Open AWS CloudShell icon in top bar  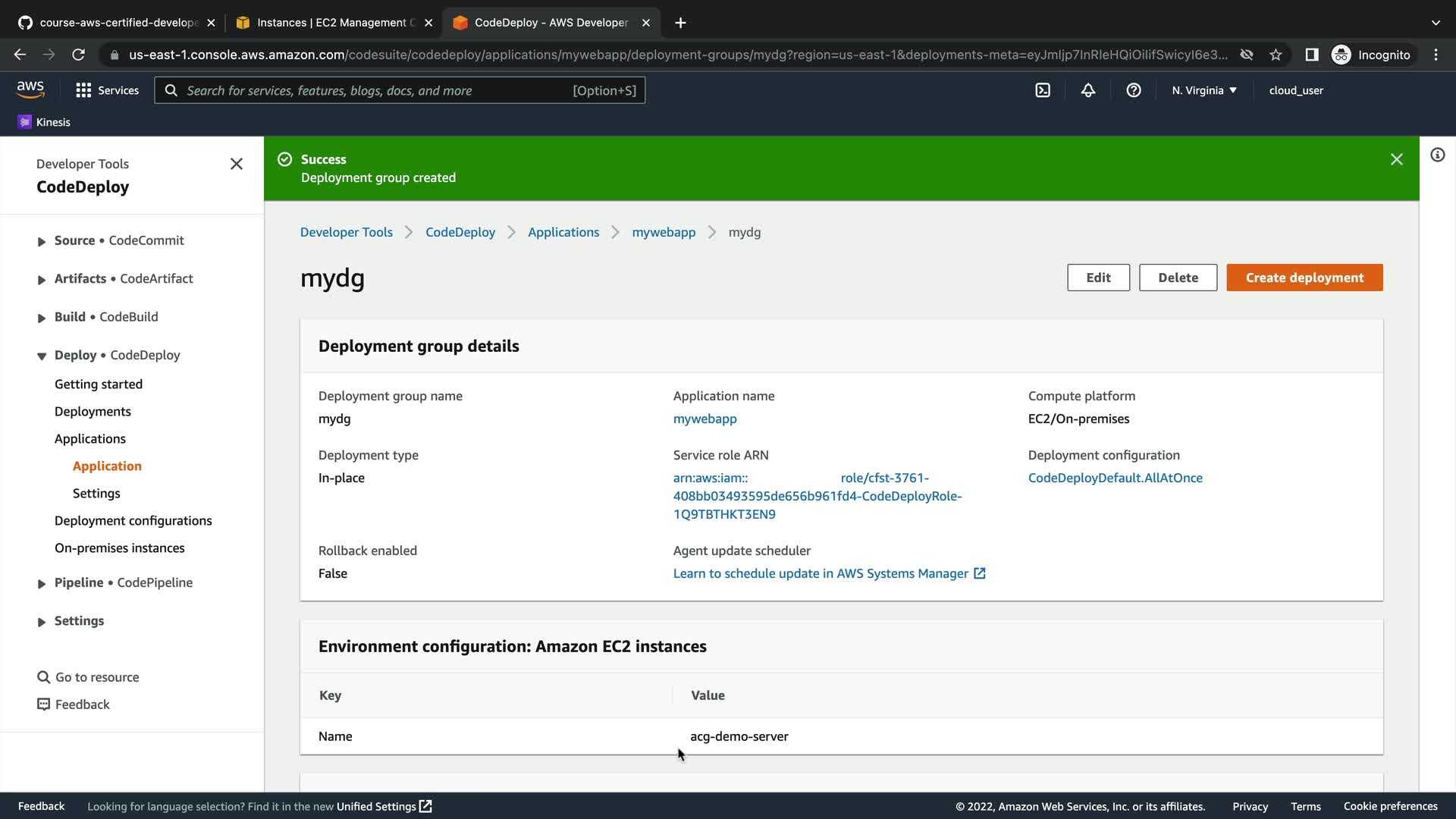coord(1043,90)
